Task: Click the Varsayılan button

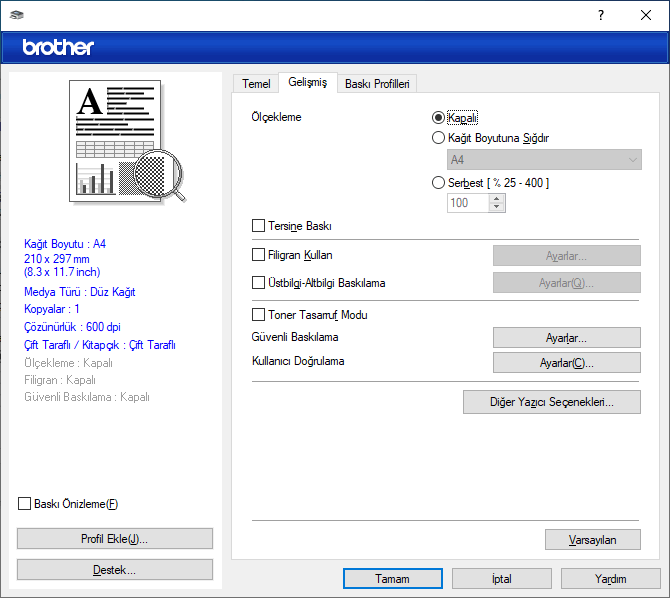Action: (x=593, y=540)
